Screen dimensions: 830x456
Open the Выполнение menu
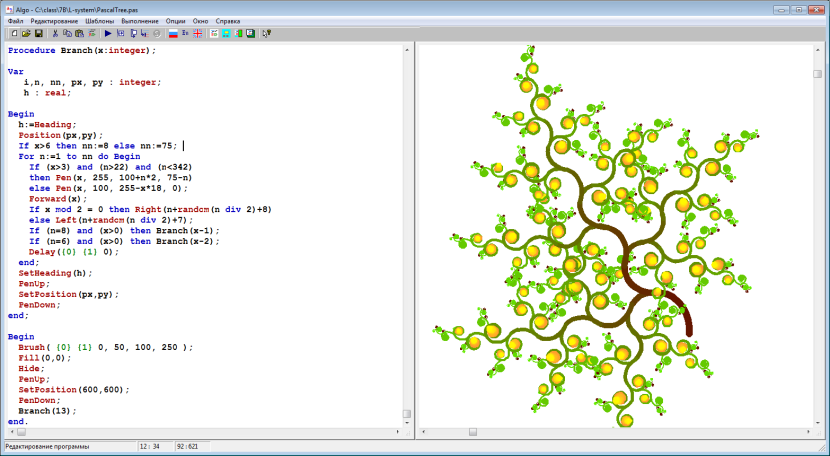pos(139,21)
